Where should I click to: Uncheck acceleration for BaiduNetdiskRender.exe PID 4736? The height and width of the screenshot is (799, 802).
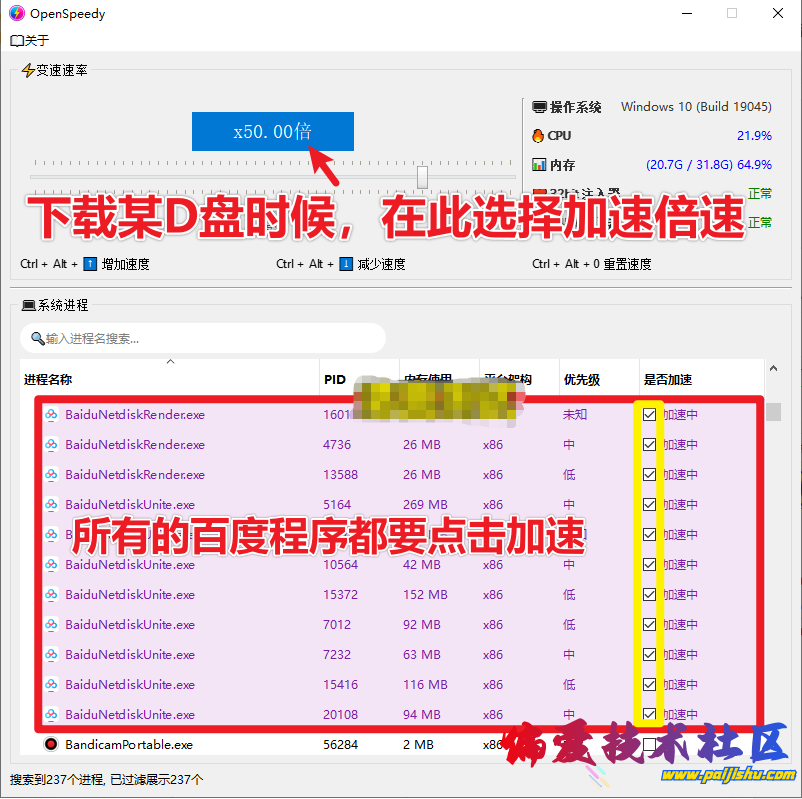(647, 444)
